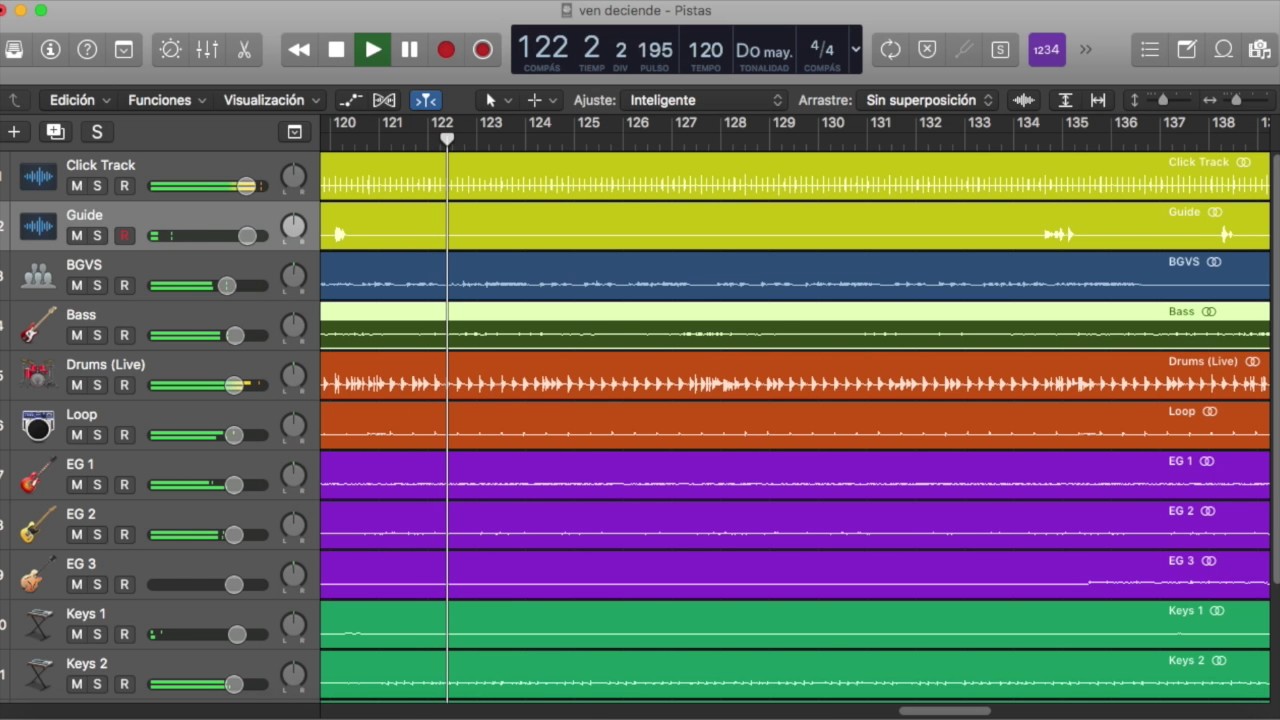Image resolution: width=1280 pixels, height=720 pixels.
Task: Click the vertical auto zoom button
Action: pyautogui.click(x=1066, y=100)
